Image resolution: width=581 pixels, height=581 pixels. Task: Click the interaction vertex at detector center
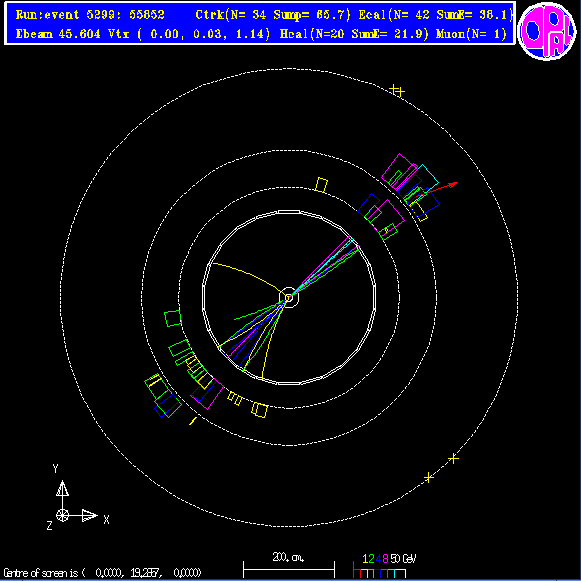(x=289, y=297)
